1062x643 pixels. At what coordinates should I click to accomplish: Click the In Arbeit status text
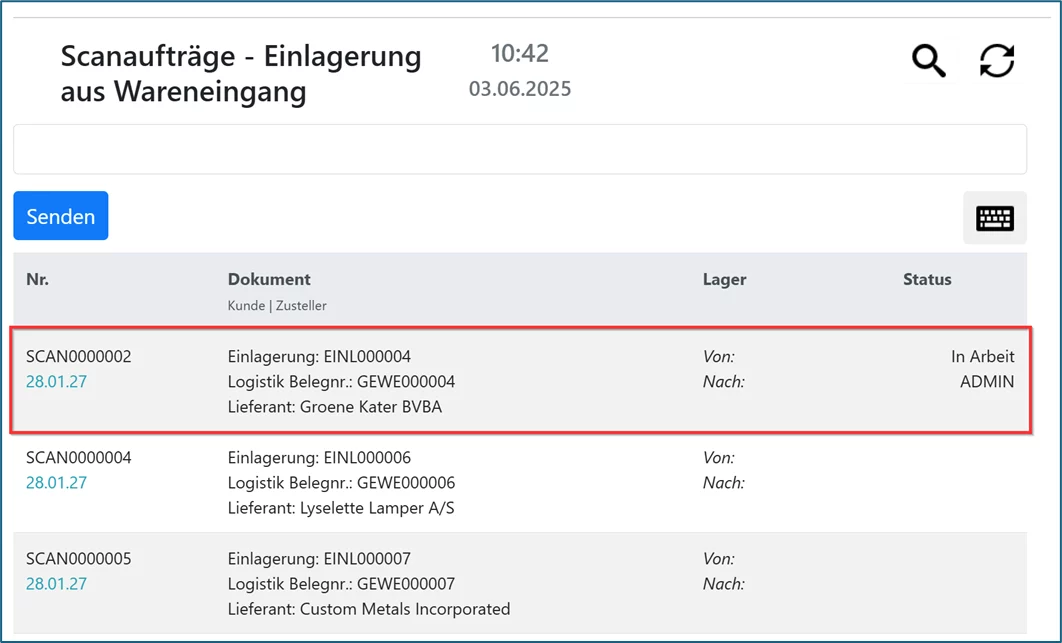pos(982,357)
